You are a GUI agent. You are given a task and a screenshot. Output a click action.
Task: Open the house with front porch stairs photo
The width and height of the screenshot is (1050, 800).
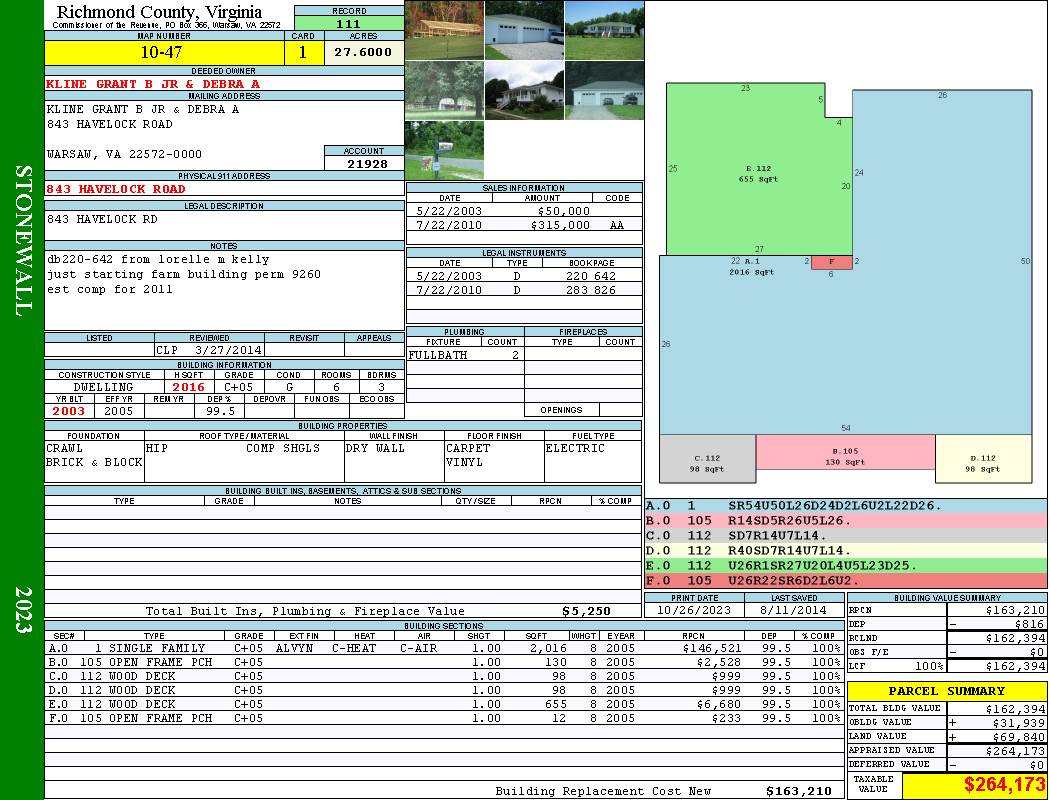click(x=524, y=90)
